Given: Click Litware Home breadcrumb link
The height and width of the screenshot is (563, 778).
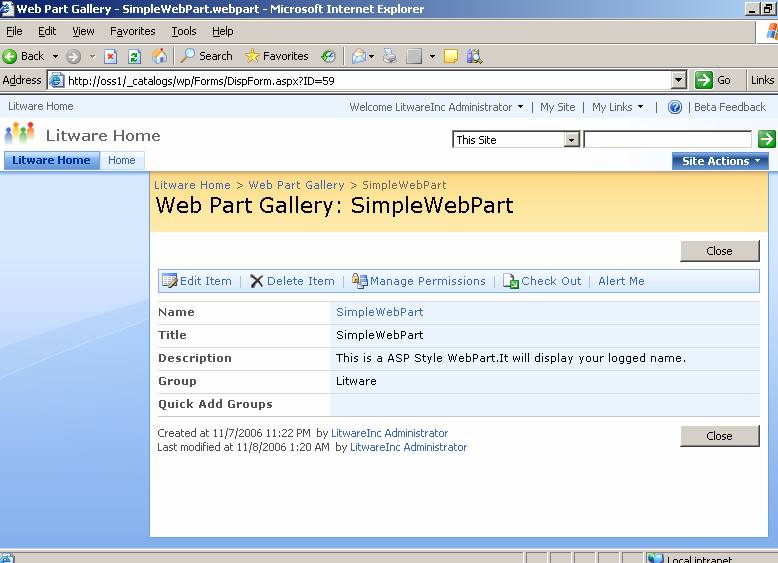Looking at the screenshot, I should [x=192, y=185].
